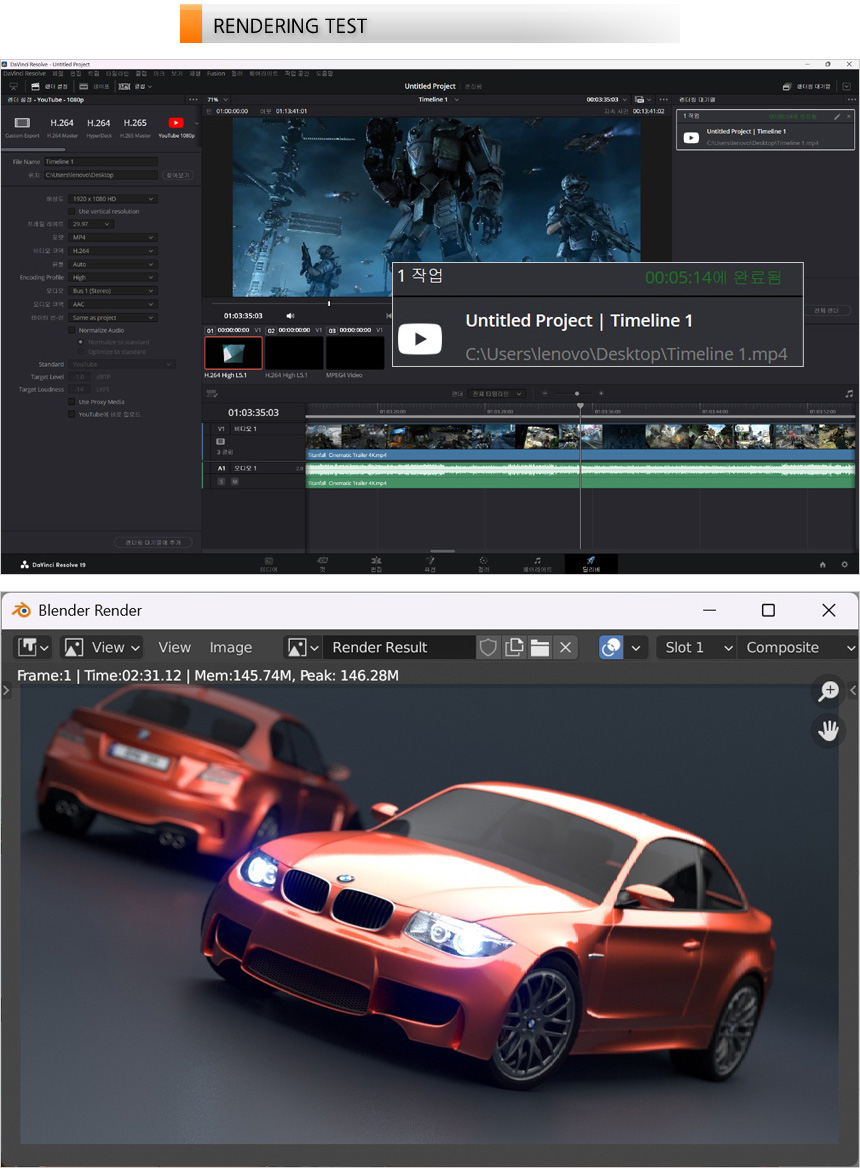Open image folder icon beside Render Result
This screenshot has height=1172, width=860.
click(540, 648)
